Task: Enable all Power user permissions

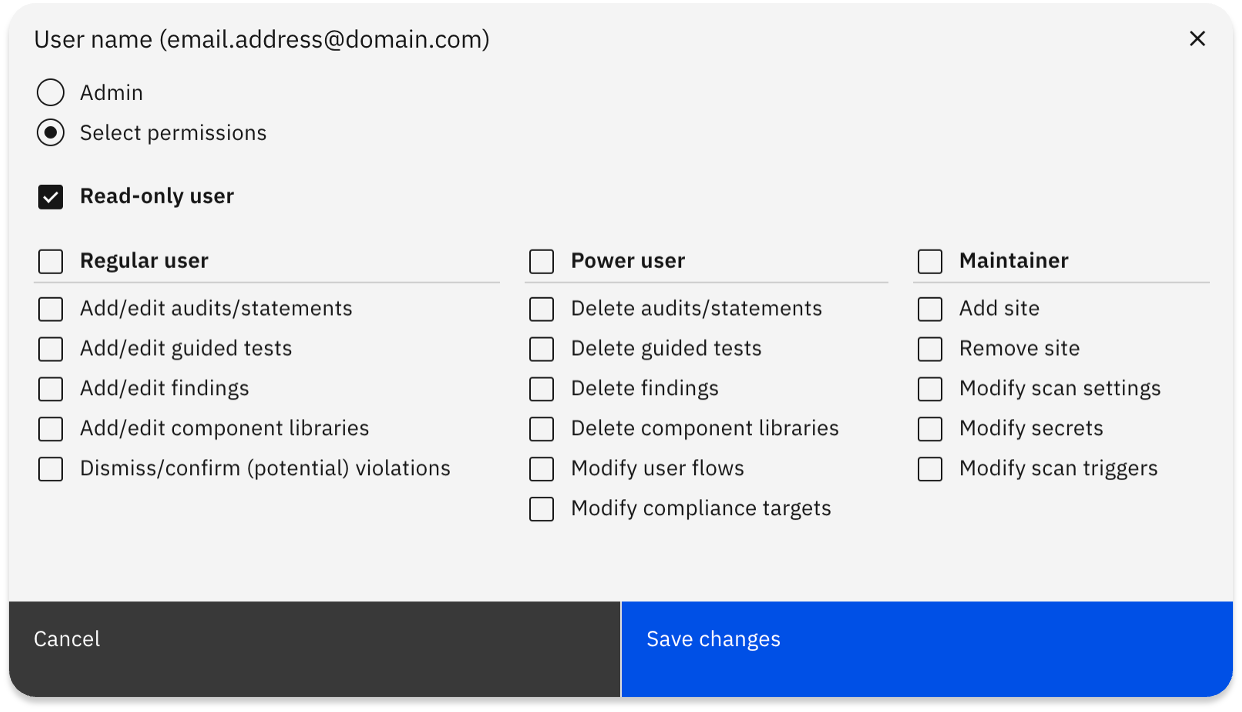Action: tap(541, 261)
